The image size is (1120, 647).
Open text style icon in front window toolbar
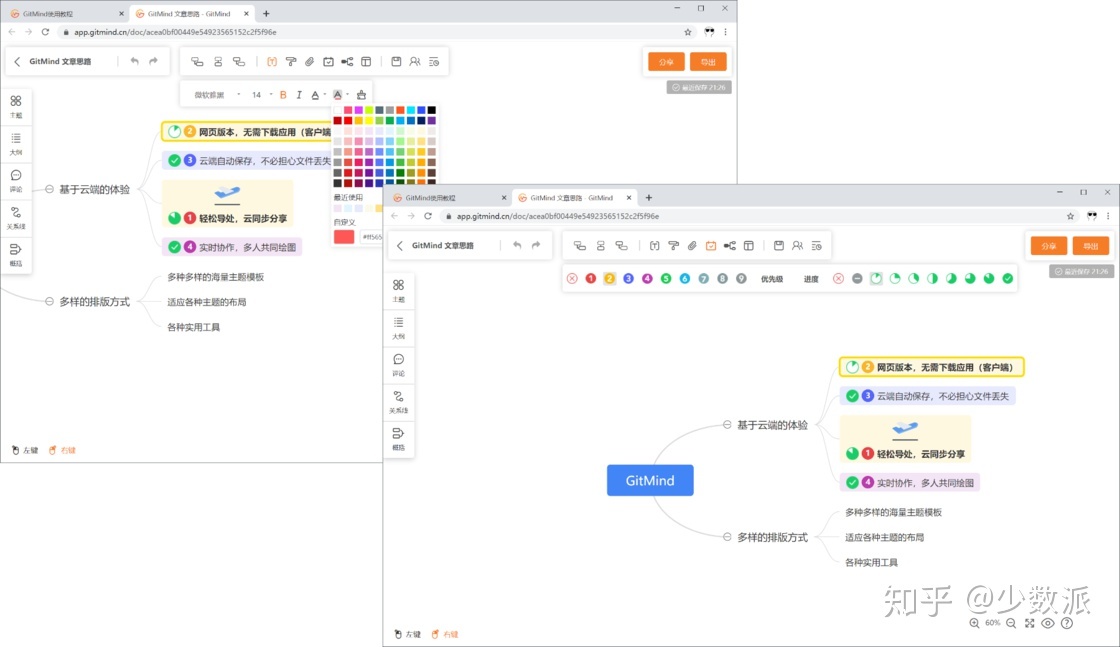tap(654, 246)
